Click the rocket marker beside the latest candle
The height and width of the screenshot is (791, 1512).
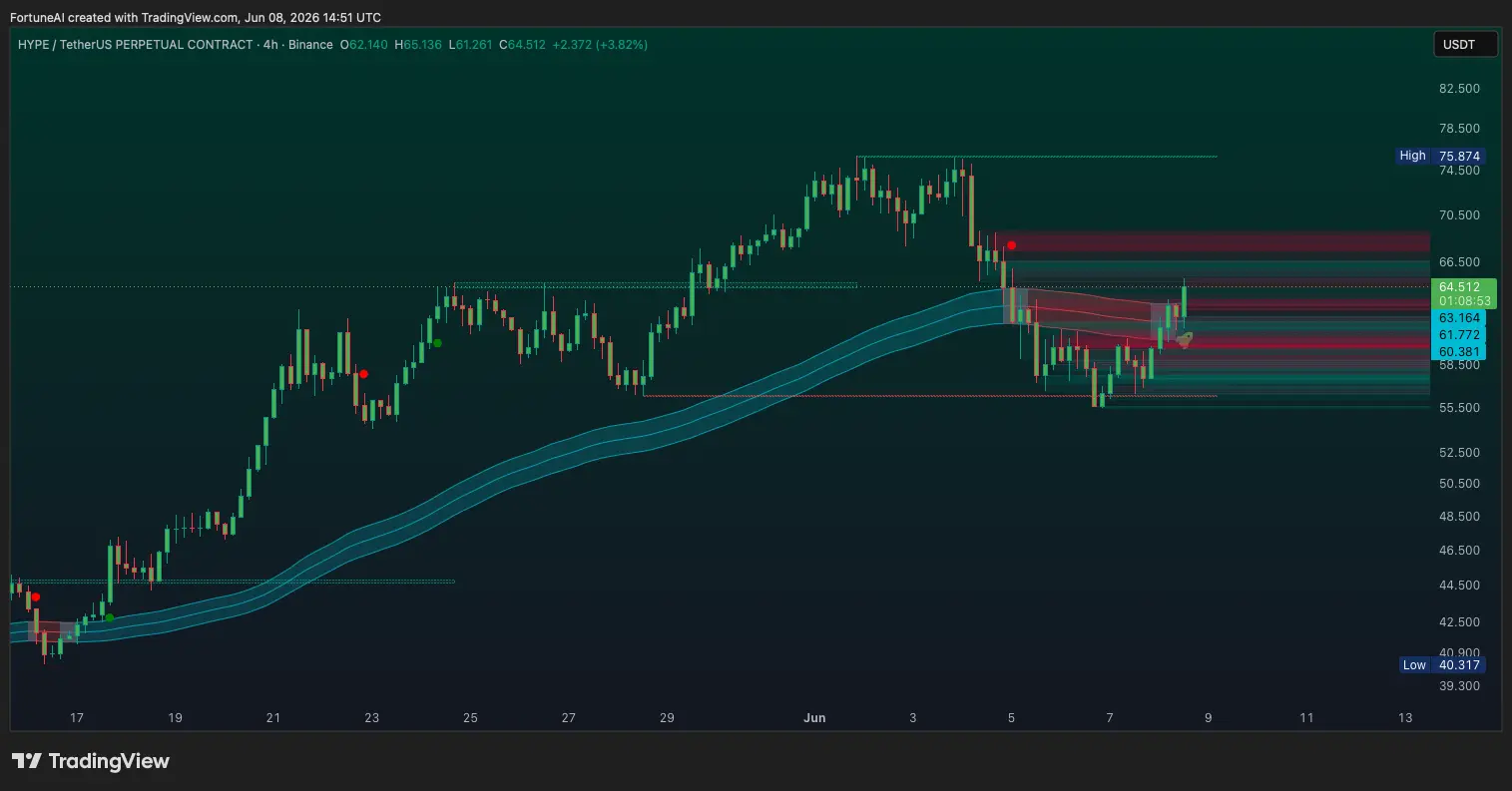[1186, 340]
